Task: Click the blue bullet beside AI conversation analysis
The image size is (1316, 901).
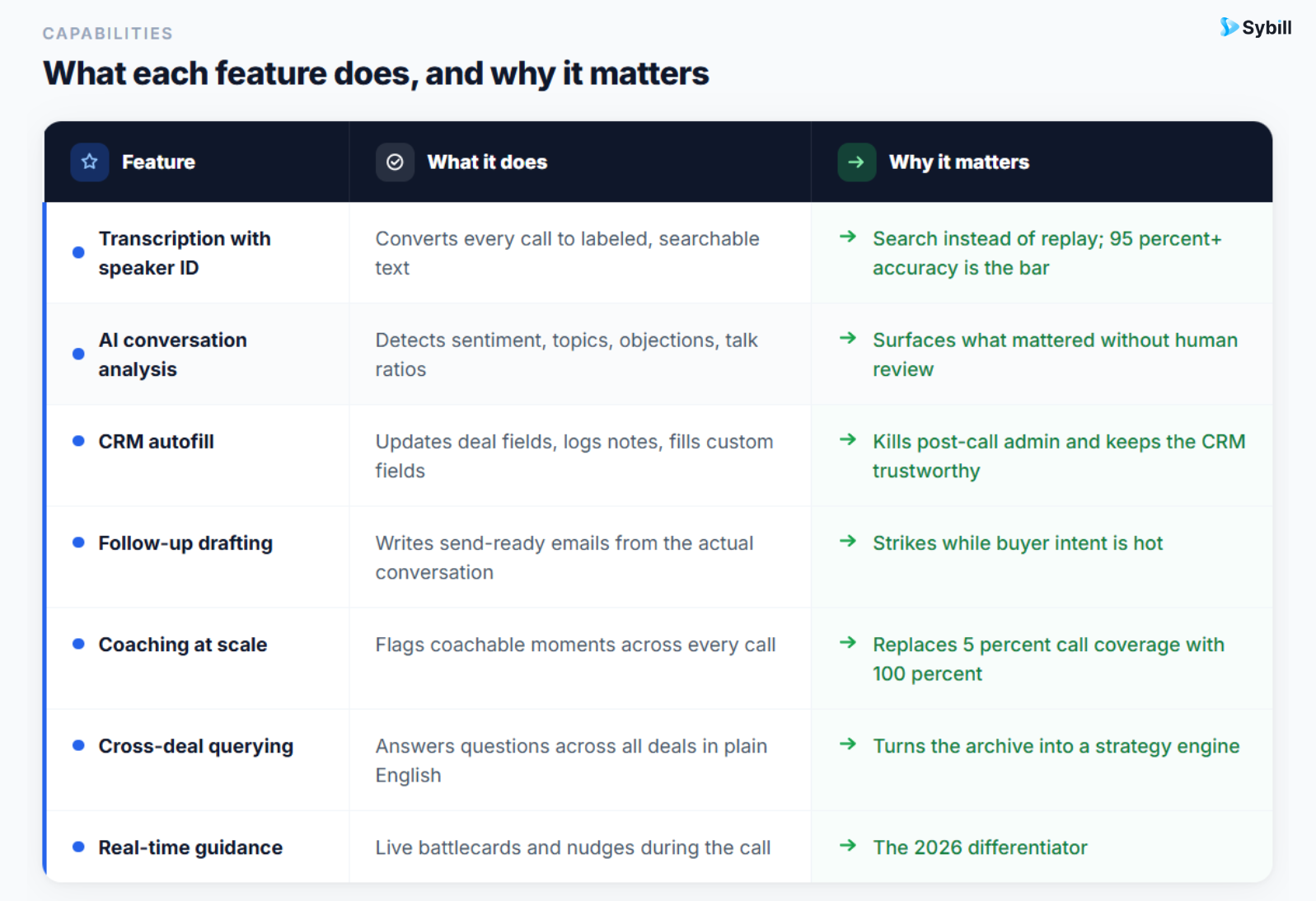Action: tap(78, 354)
